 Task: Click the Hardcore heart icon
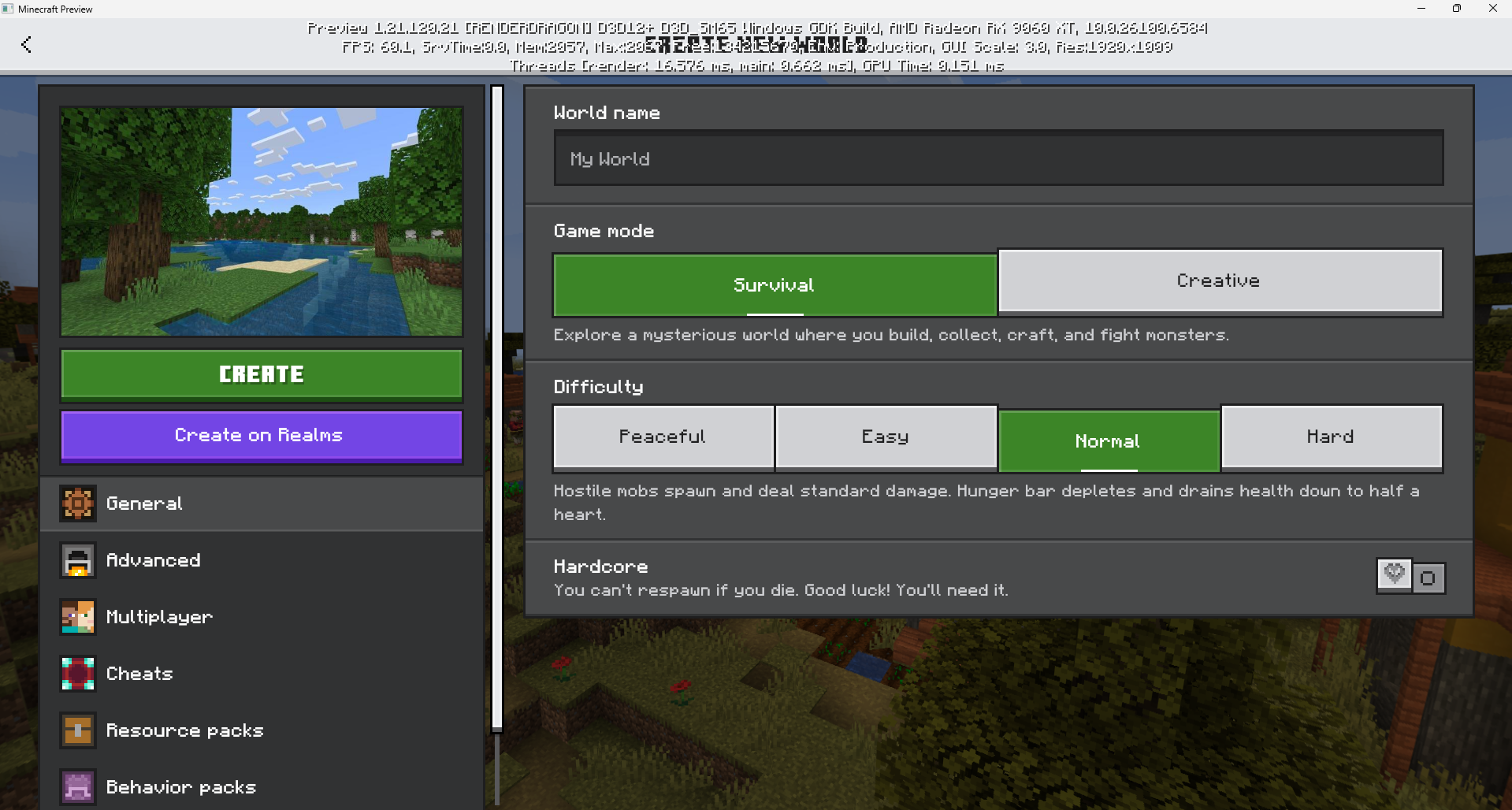[1394, 574]
